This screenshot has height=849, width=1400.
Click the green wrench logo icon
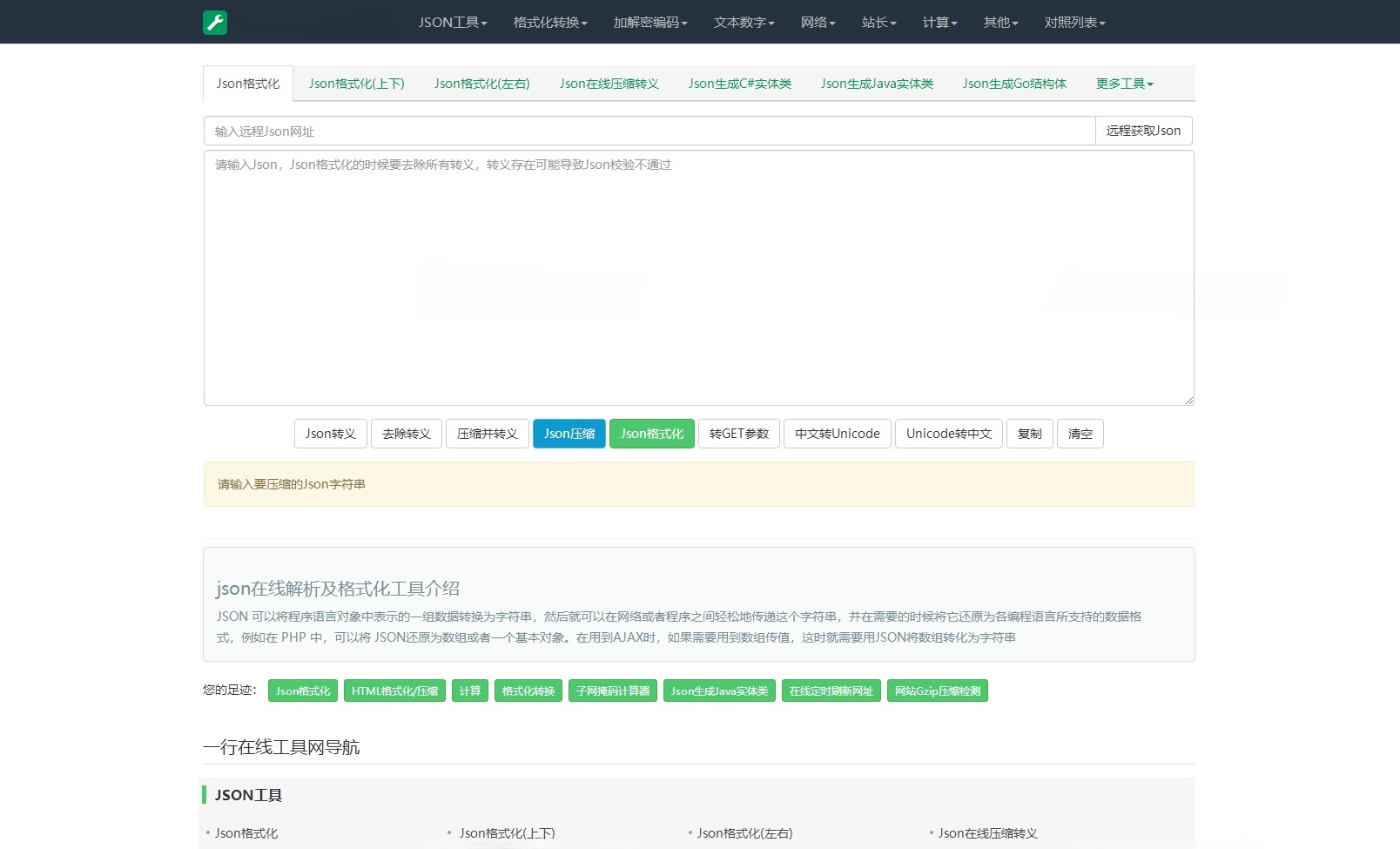click(x=214, y=22)
